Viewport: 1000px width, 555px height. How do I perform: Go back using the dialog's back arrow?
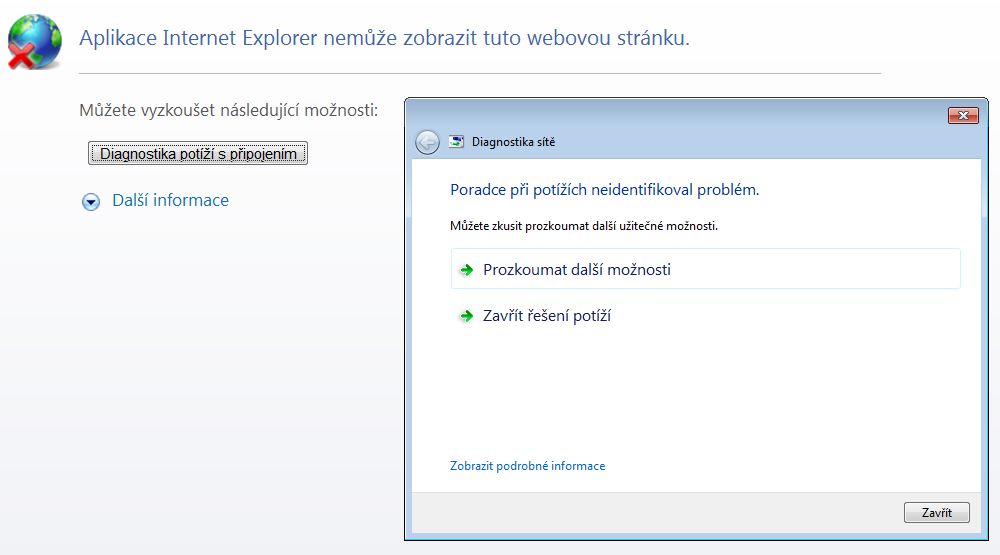click(x=427, y=142)
